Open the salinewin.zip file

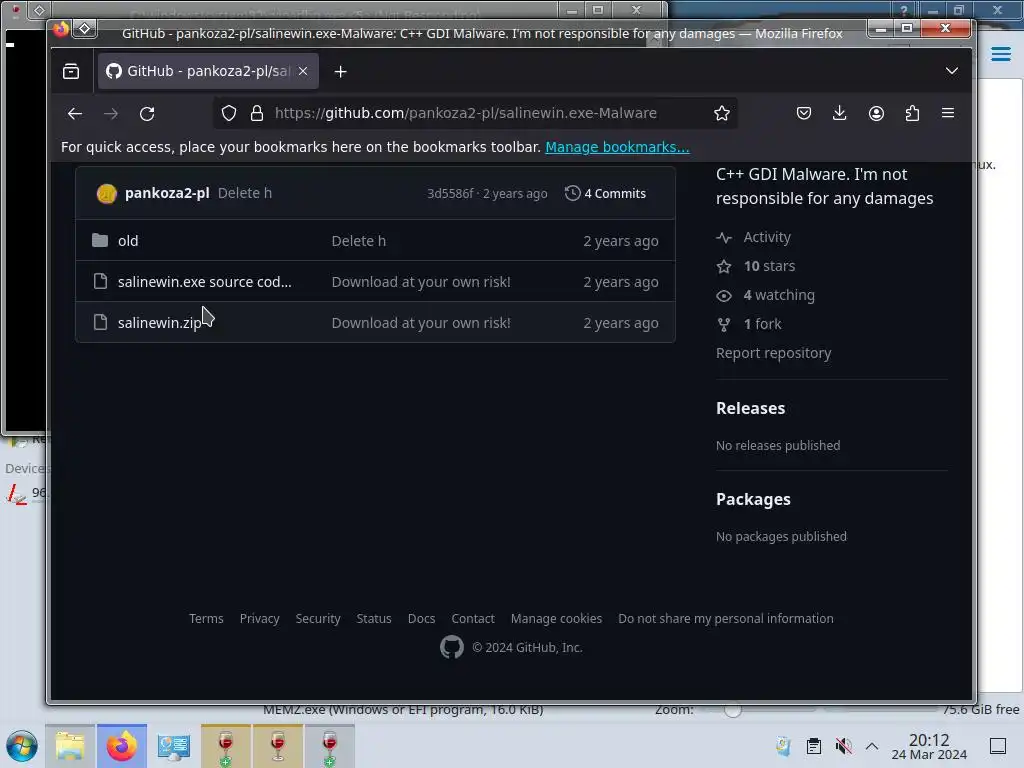click(x=159, y=323)
